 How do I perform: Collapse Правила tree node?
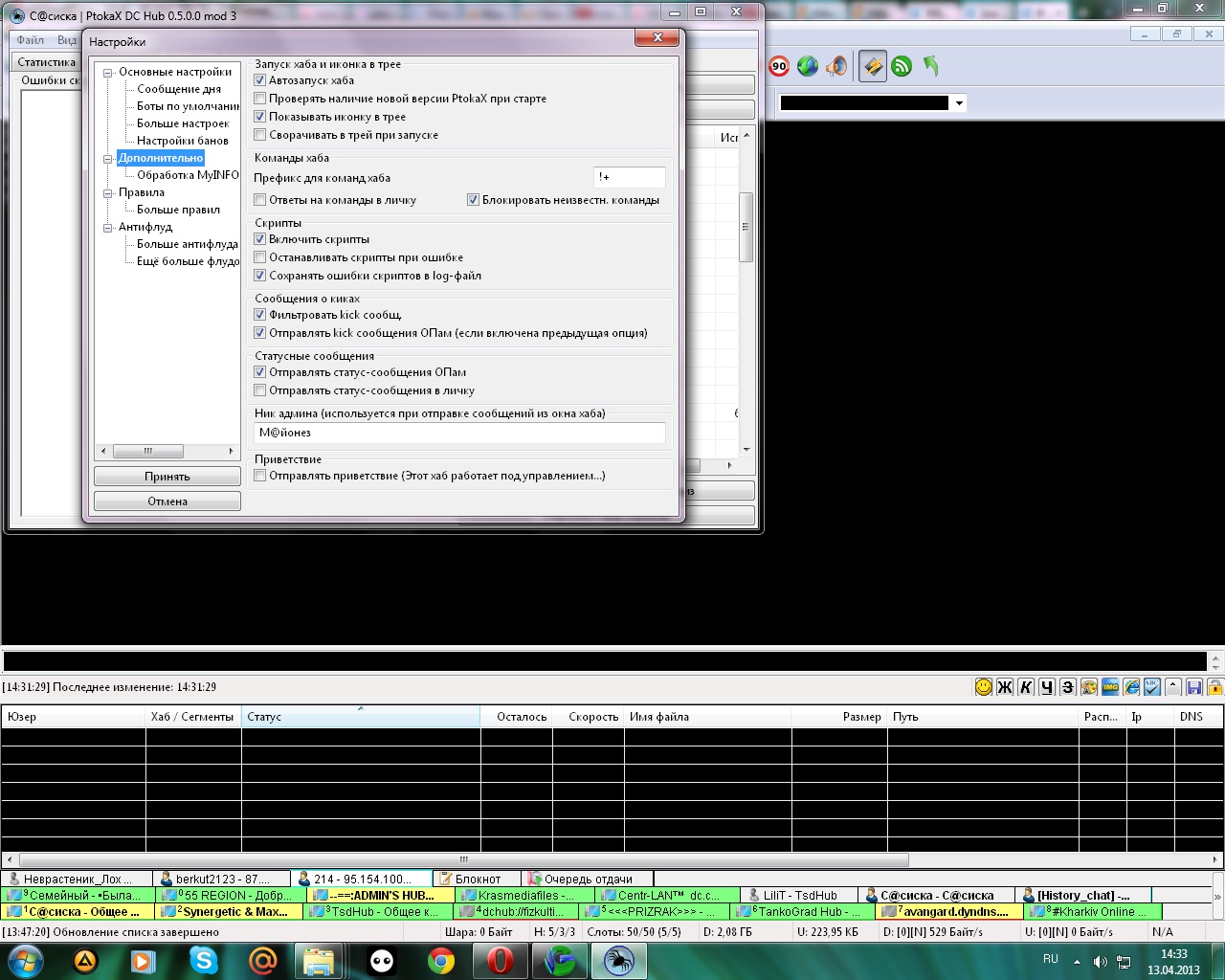pyautogui.click(x=108, y=193)
